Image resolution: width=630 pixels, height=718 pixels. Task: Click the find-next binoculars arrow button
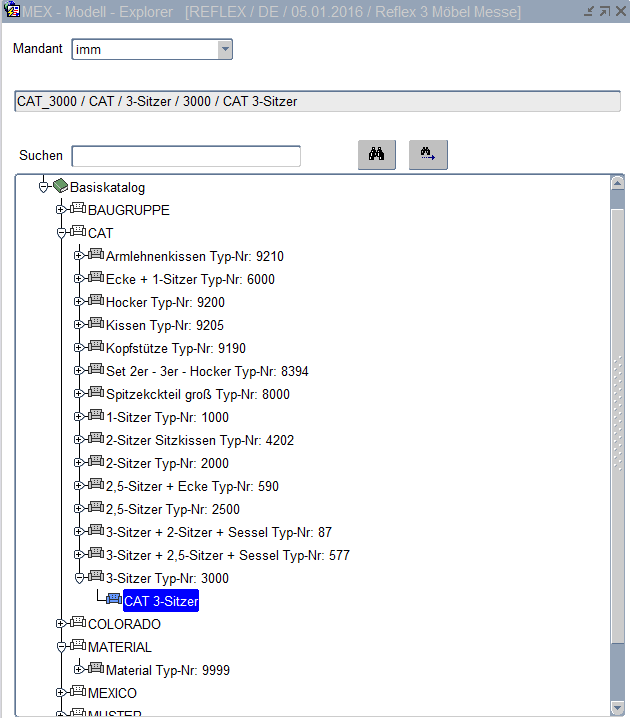(428, 155)
